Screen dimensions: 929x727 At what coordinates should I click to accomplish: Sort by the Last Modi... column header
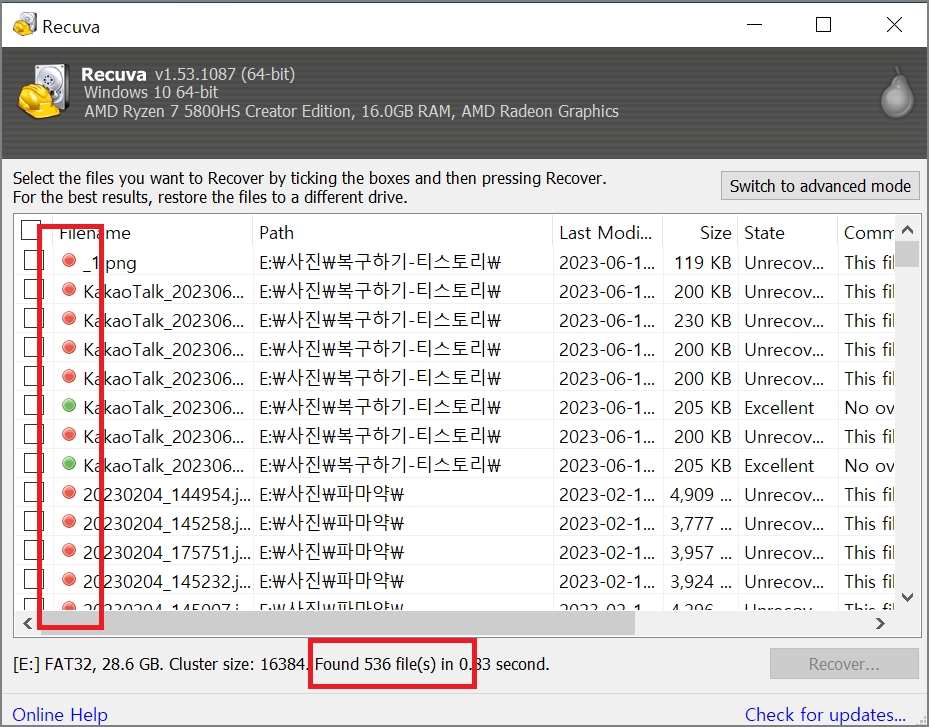608,233
